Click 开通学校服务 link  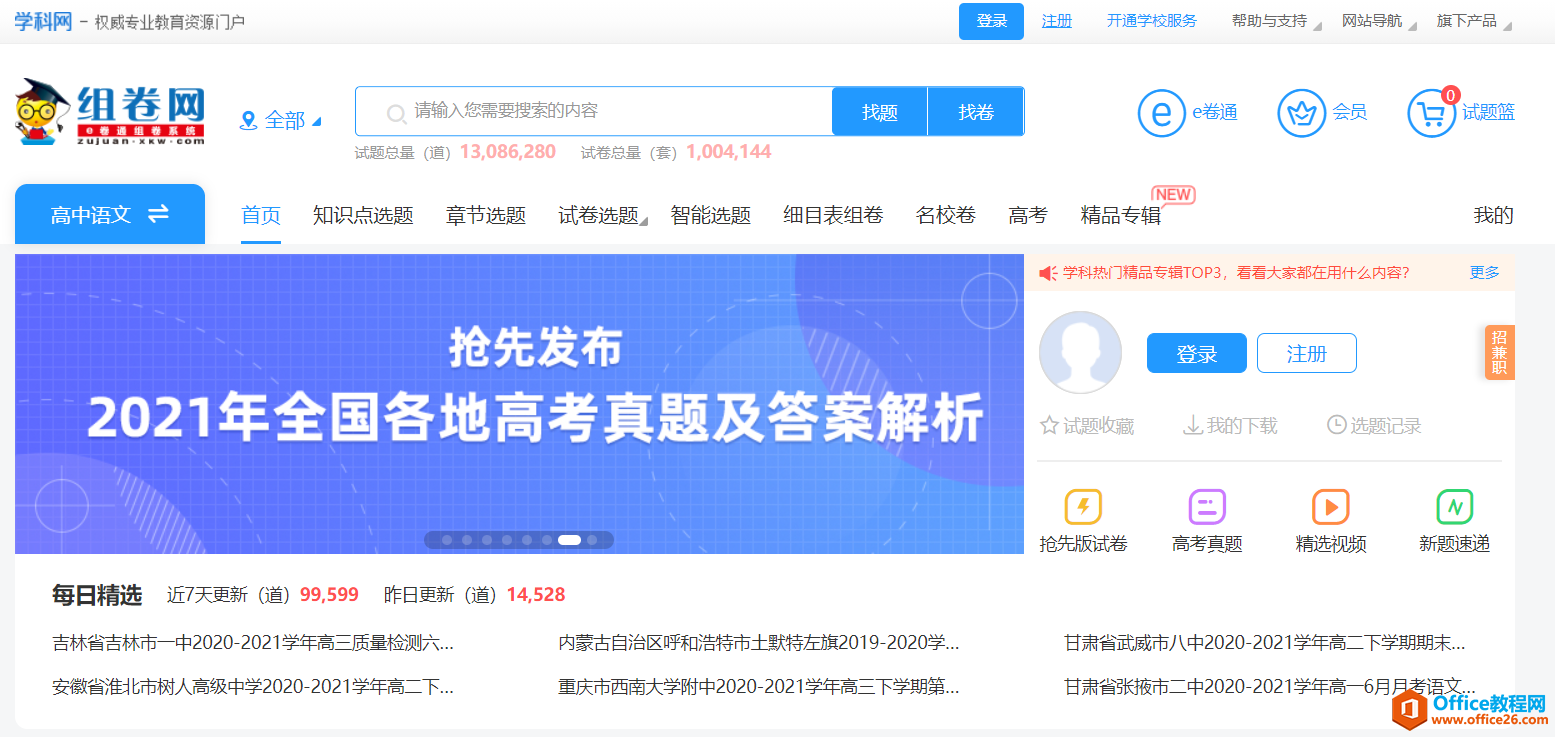coord(1152,21)
